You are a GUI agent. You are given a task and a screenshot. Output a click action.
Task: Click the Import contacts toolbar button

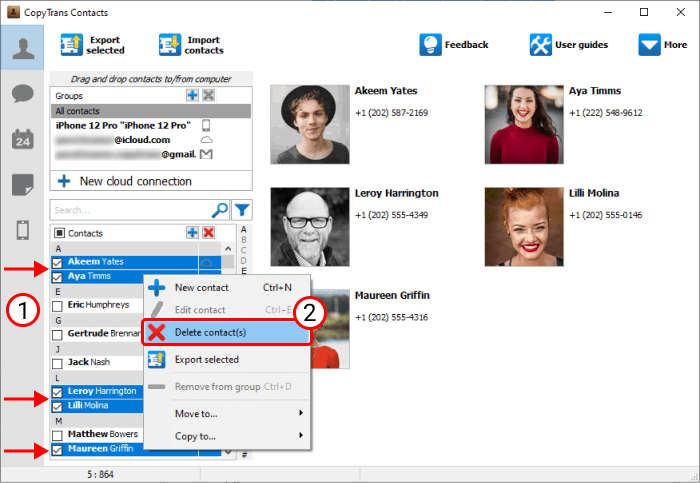[192, 45]
